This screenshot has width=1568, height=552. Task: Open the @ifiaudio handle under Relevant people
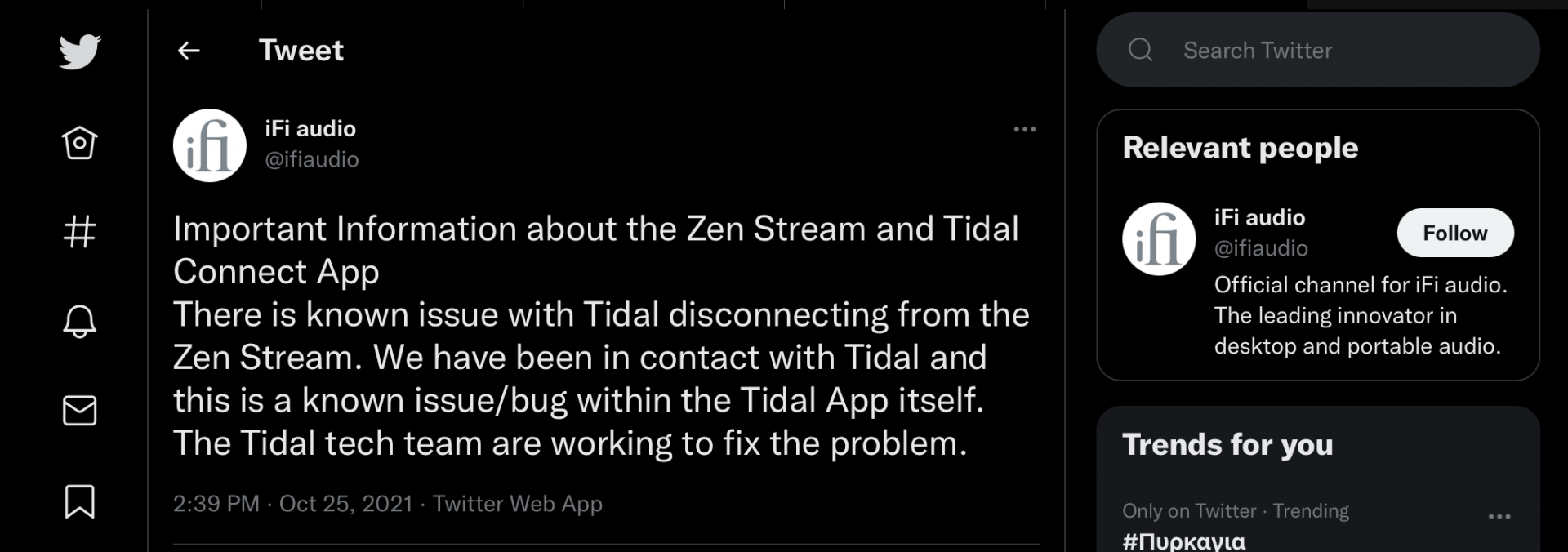pos(1261,248)
